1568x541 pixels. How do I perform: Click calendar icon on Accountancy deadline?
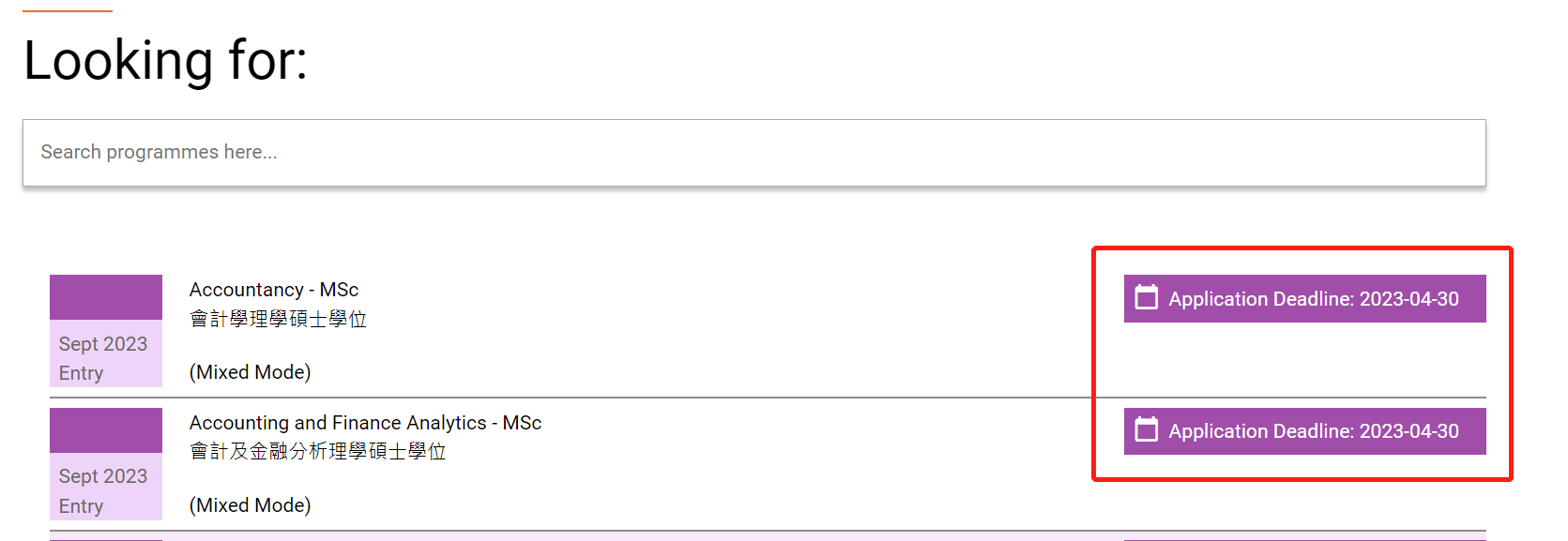pos(1146,298)
